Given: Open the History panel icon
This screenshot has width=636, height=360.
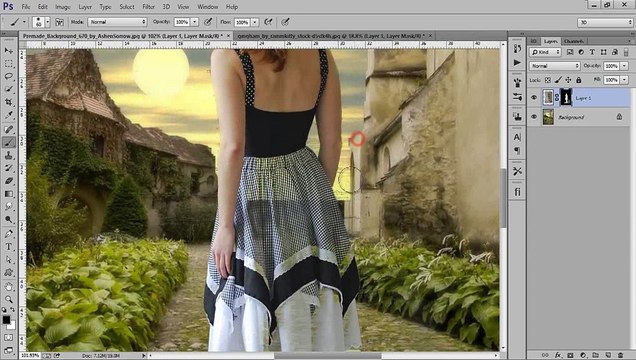Looking at the screenshot, I should (x=517, y=49).
